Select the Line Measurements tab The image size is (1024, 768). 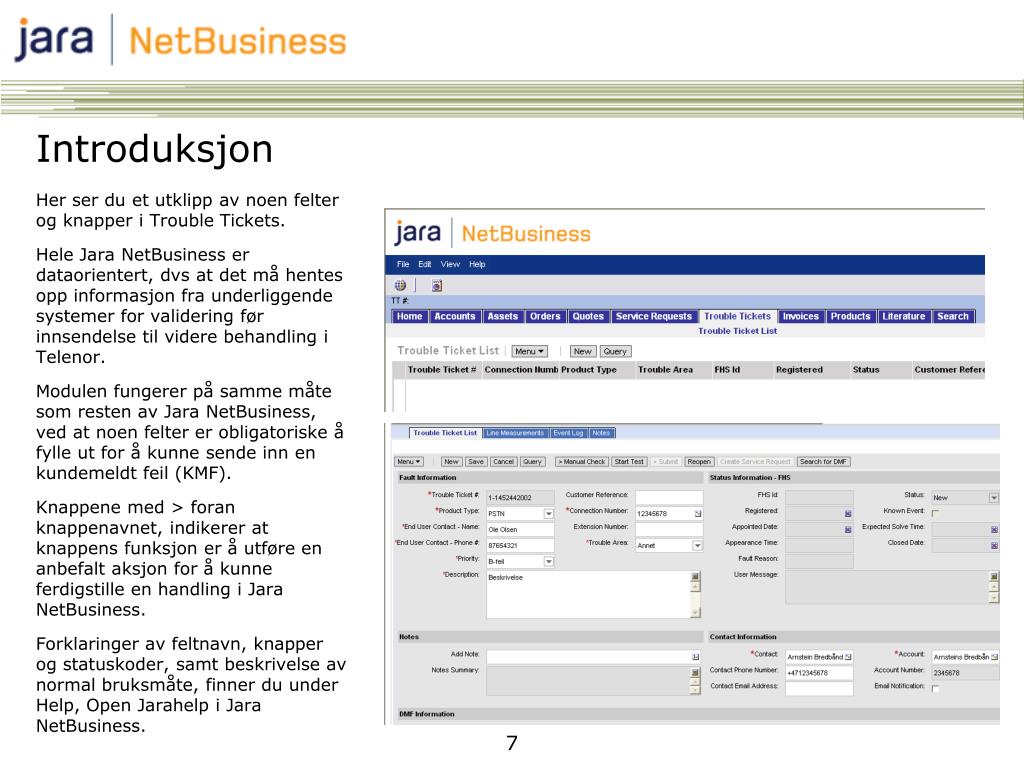(515, 433)
